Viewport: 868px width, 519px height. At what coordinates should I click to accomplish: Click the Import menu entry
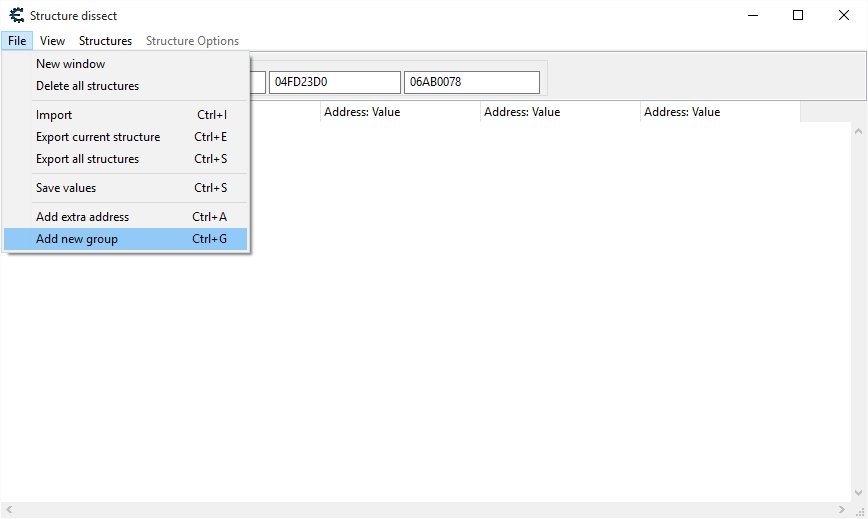click(x=54, y=115)
